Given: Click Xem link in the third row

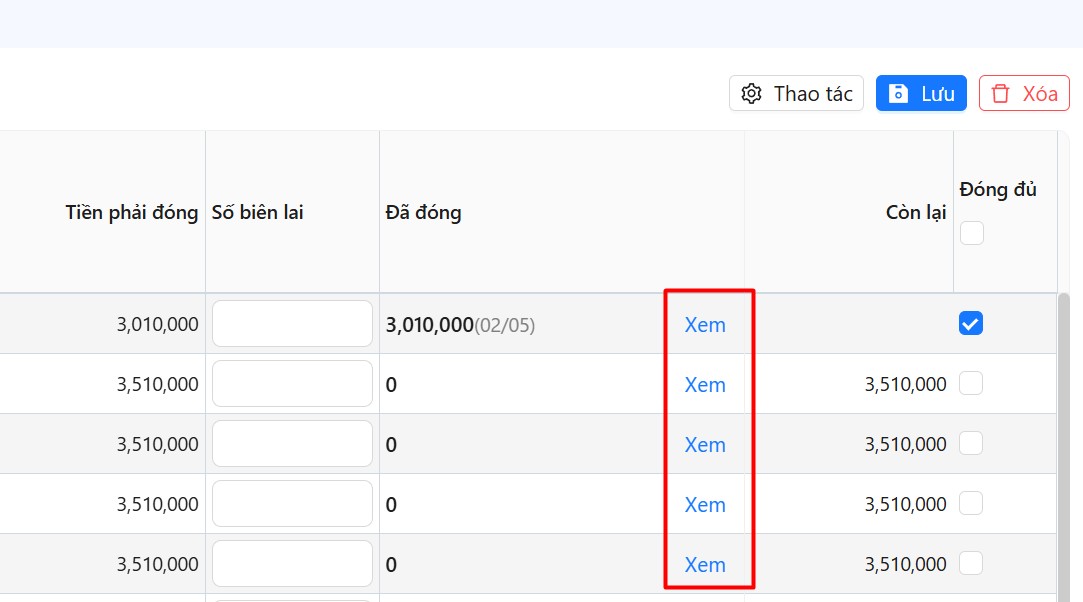Looking at the screenshot, I should click(705, 445).
